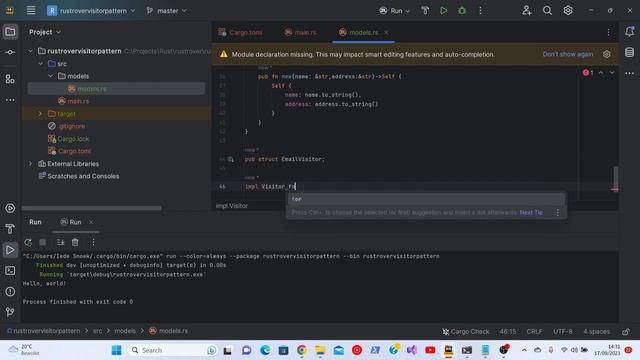The width and height of the screenshot is (640, 360).
Task: Open Windows Start menu
Action: (x=116, y=350)
